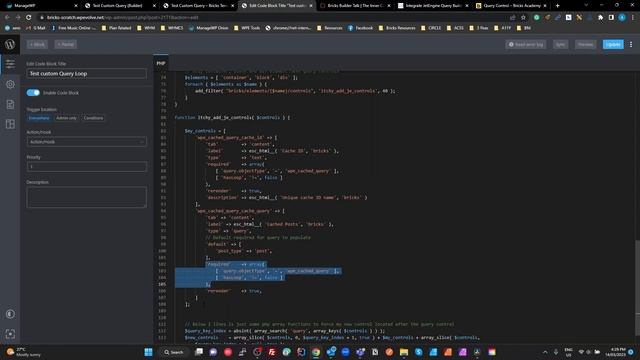Viewport: 640px width, 360px height.
Task: Select Admin only trigger location
Action: [66, 118]
